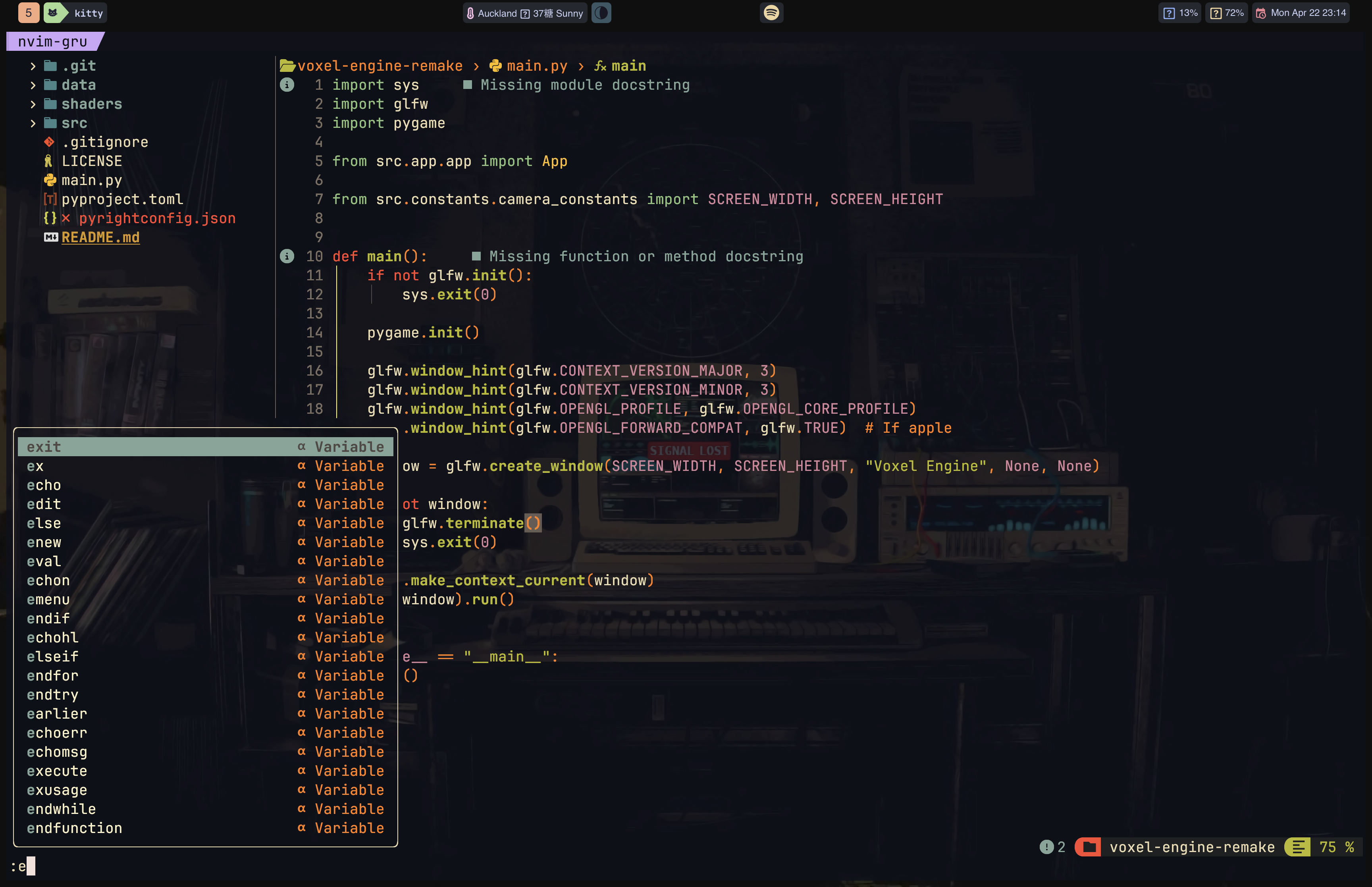The width and height of the screenshot is (1372, 887).
Task: Choose 'endfunction' completion entry
Action: [x=74, y=828]
